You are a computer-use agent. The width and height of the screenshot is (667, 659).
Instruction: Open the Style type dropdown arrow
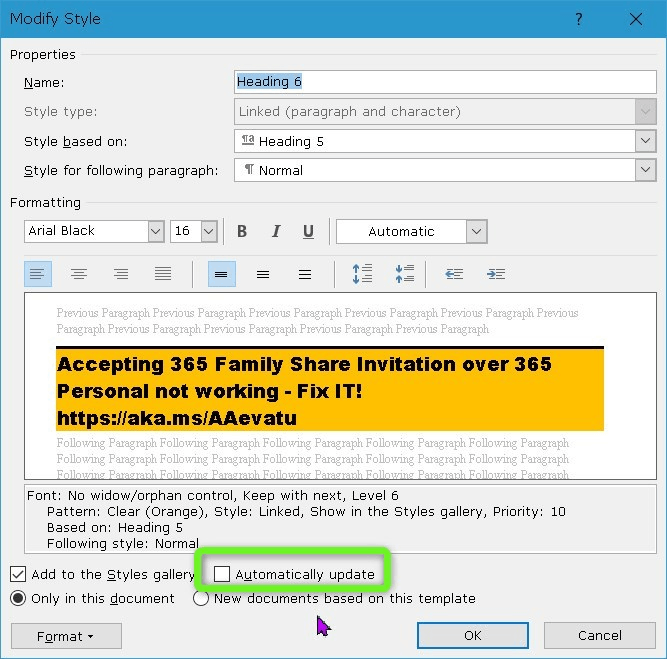(645, 111)
